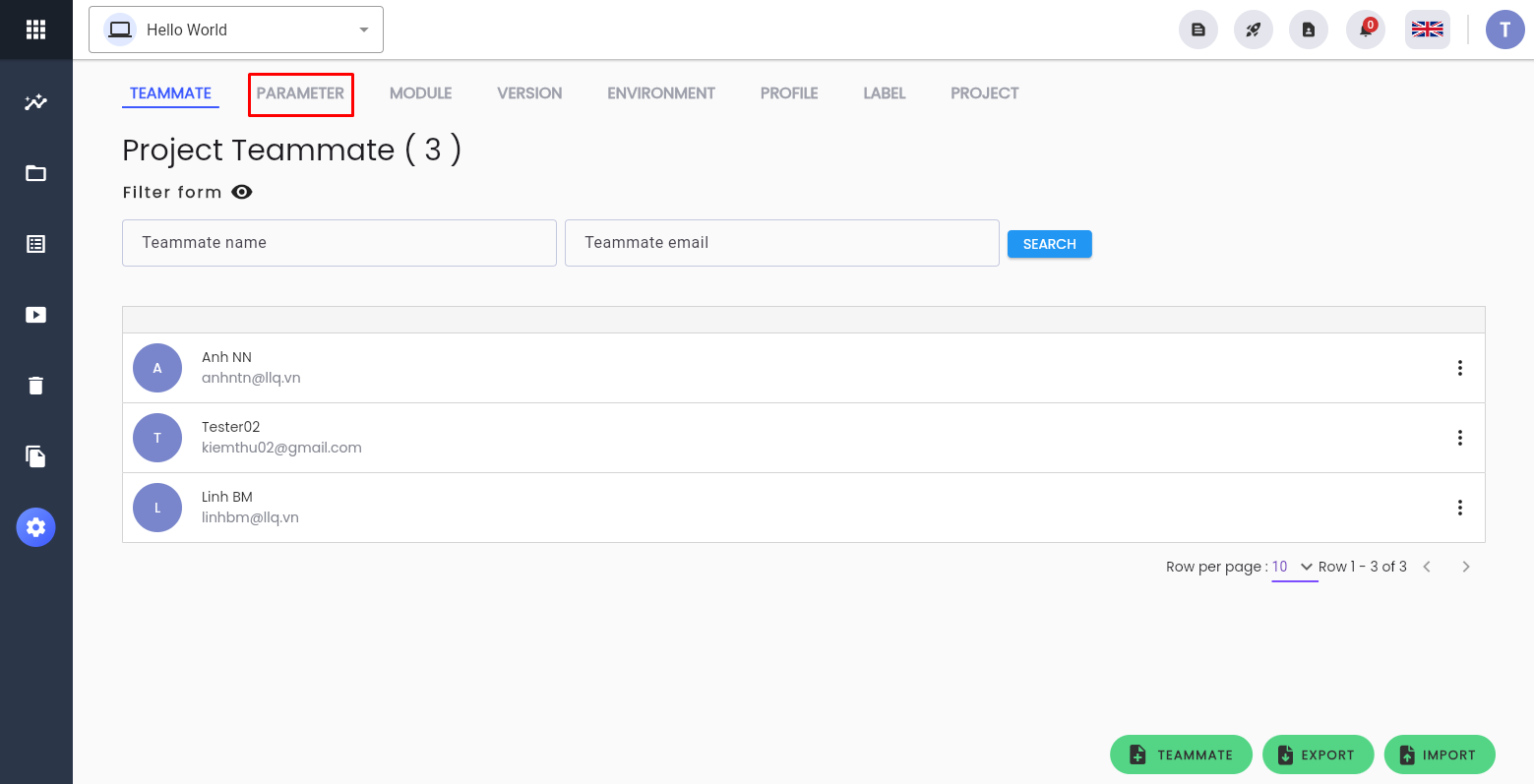This screenshot has width=1534, height=784.
Task: Click the Tester02 avatar circle
Action: (157, 438)
